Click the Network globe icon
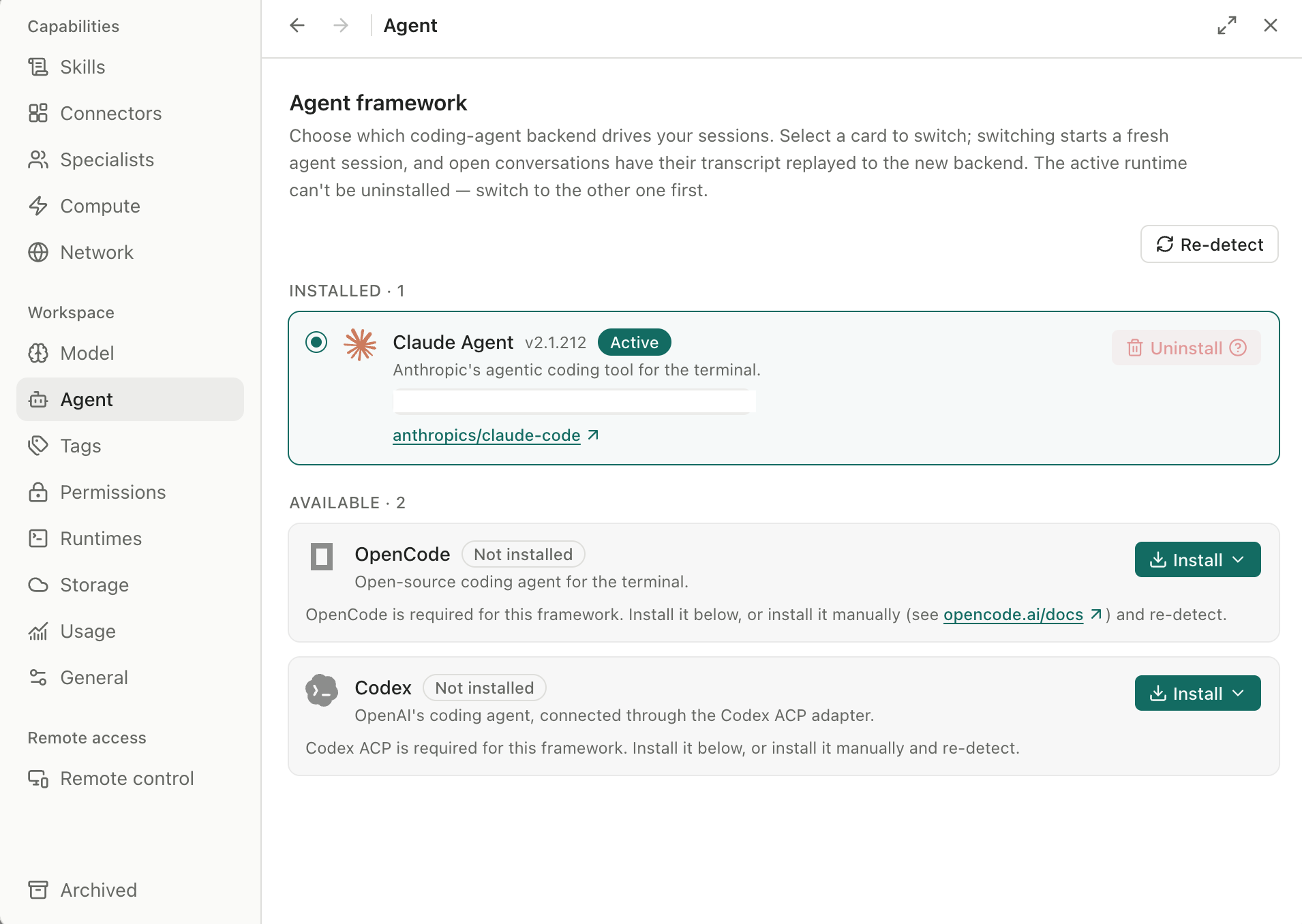1302x924 pixels. [38, 252]
